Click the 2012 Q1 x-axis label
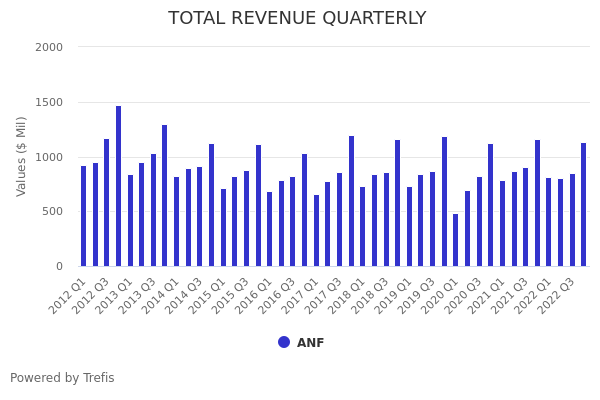Image resolution: width=600 pixels, height=400 pixels. tap(69, 294)
